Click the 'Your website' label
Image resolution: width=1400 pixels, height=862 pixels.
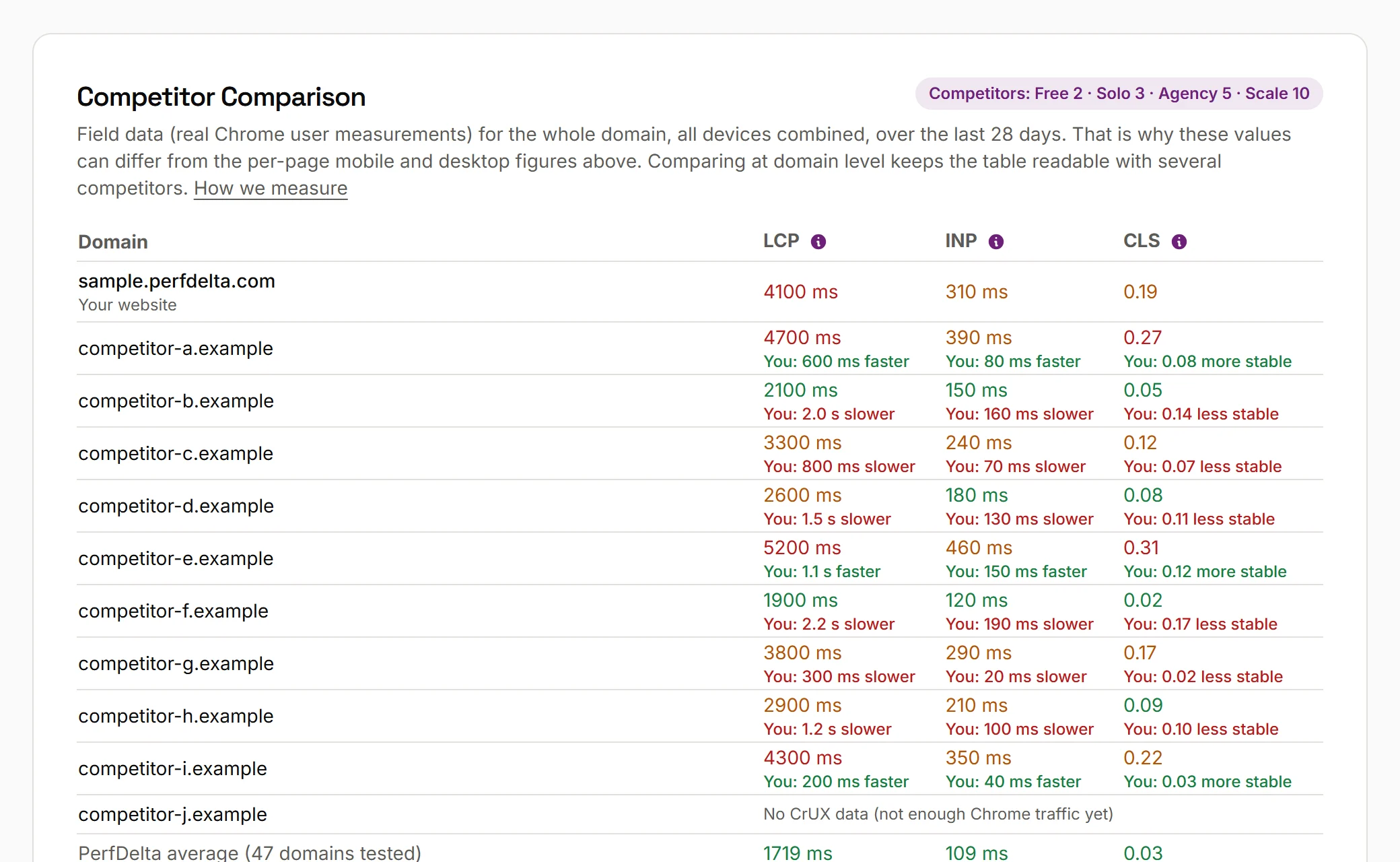click(x=127, y=305)
